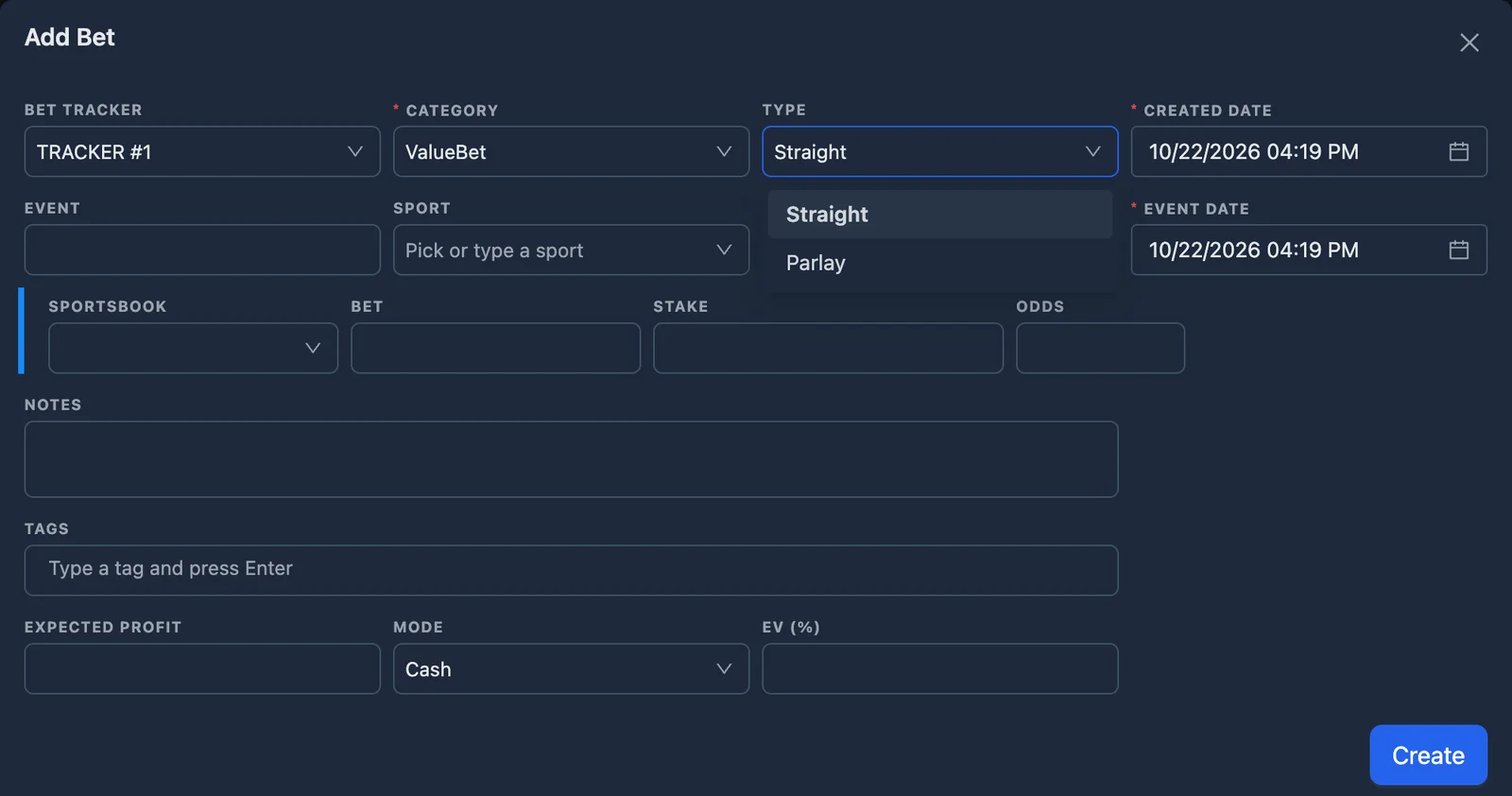Click into the Stake field
Viewport: 1512px width, 796px height.
828,348
